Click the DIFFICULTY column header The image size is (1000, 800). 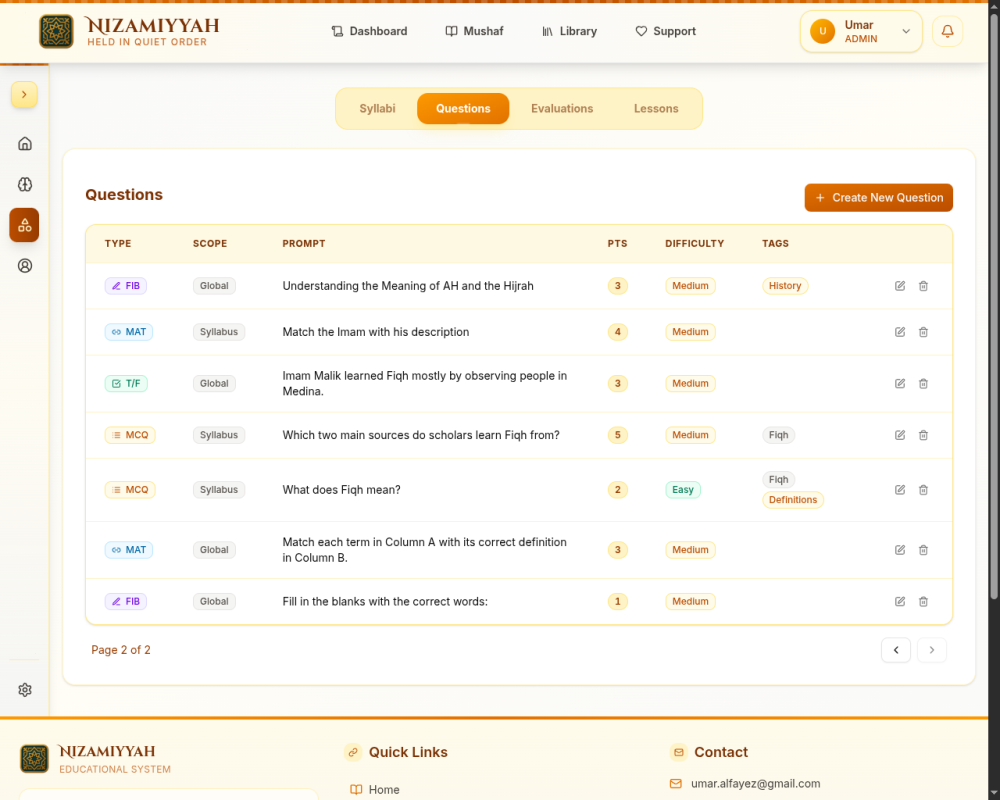tap(695, 244)
